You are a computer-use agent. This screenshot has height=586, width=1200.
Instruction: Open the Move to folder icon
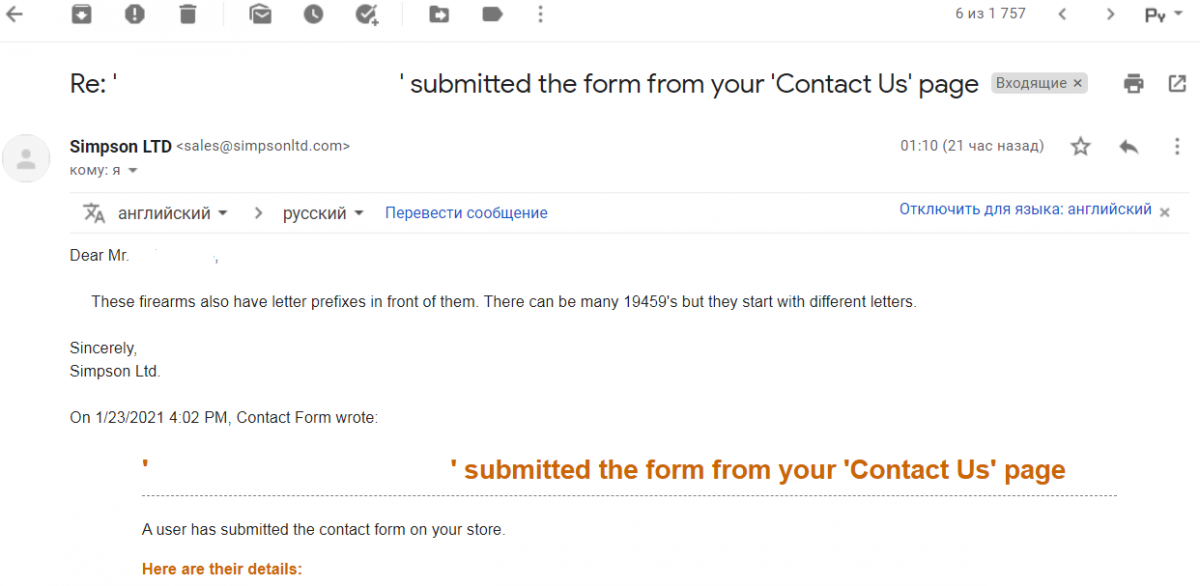[438, 14]
